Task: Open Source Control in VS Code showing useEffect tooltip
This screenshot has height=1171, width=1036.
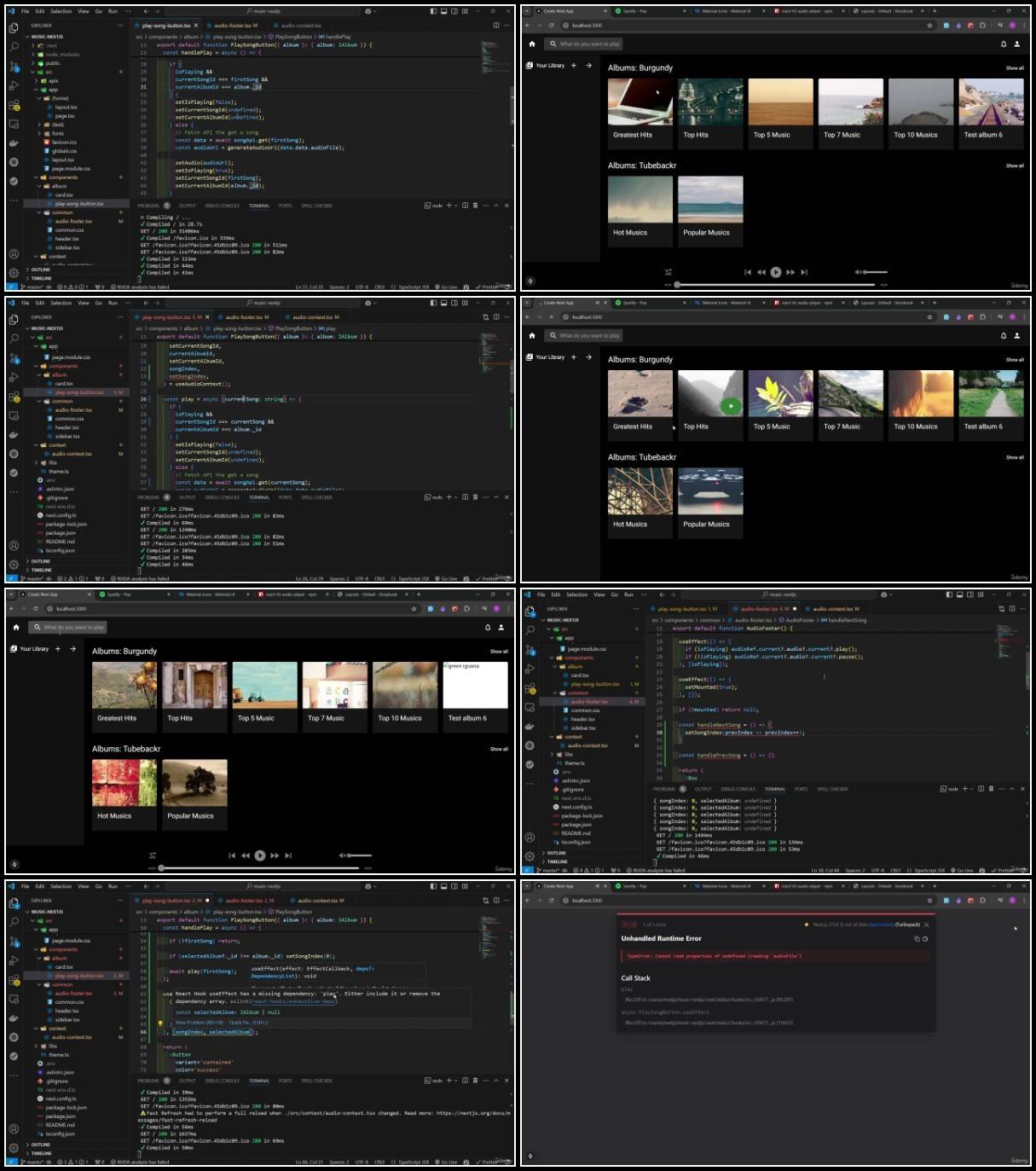Action: pyautogui.click(x=14, y=941)
